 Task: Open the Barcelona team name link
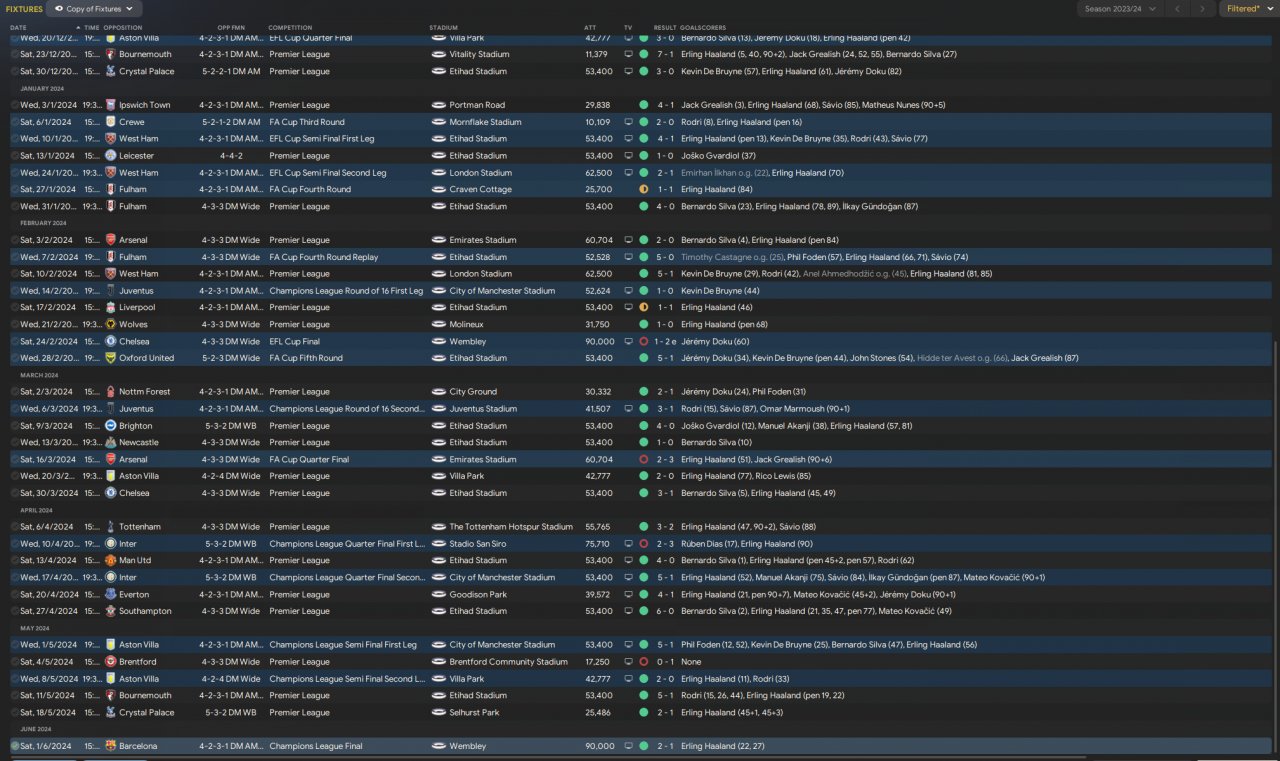pyautogui.click(x=138, y=746)
